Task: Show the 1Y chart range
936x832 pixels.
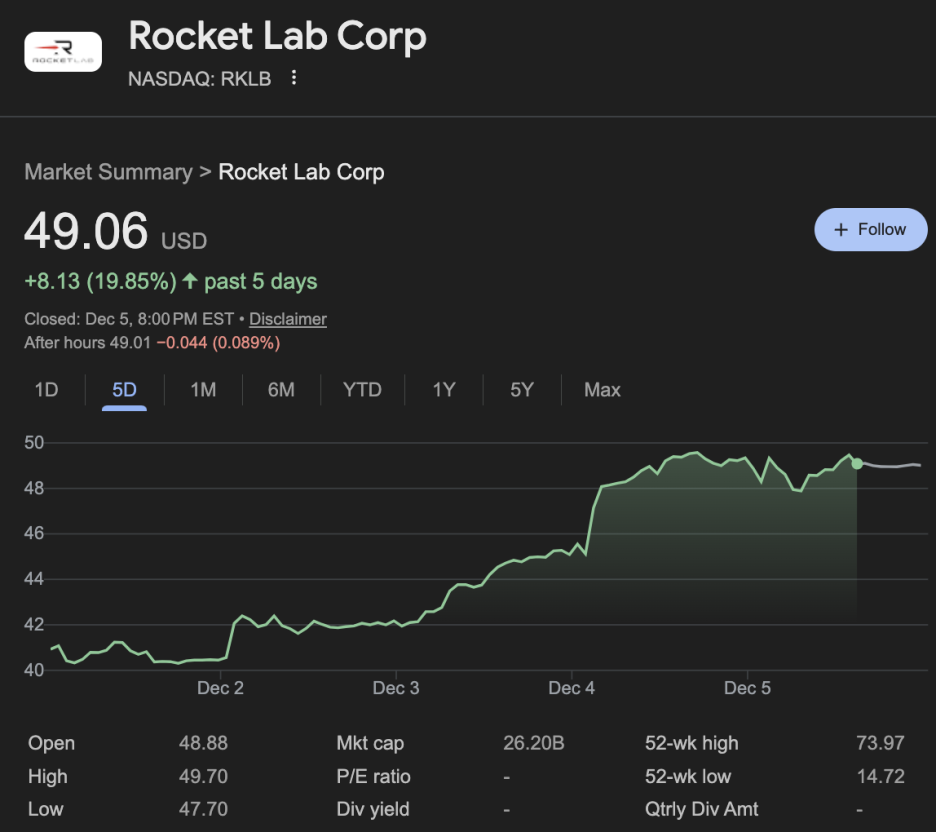Action: (x=443, y=390)
